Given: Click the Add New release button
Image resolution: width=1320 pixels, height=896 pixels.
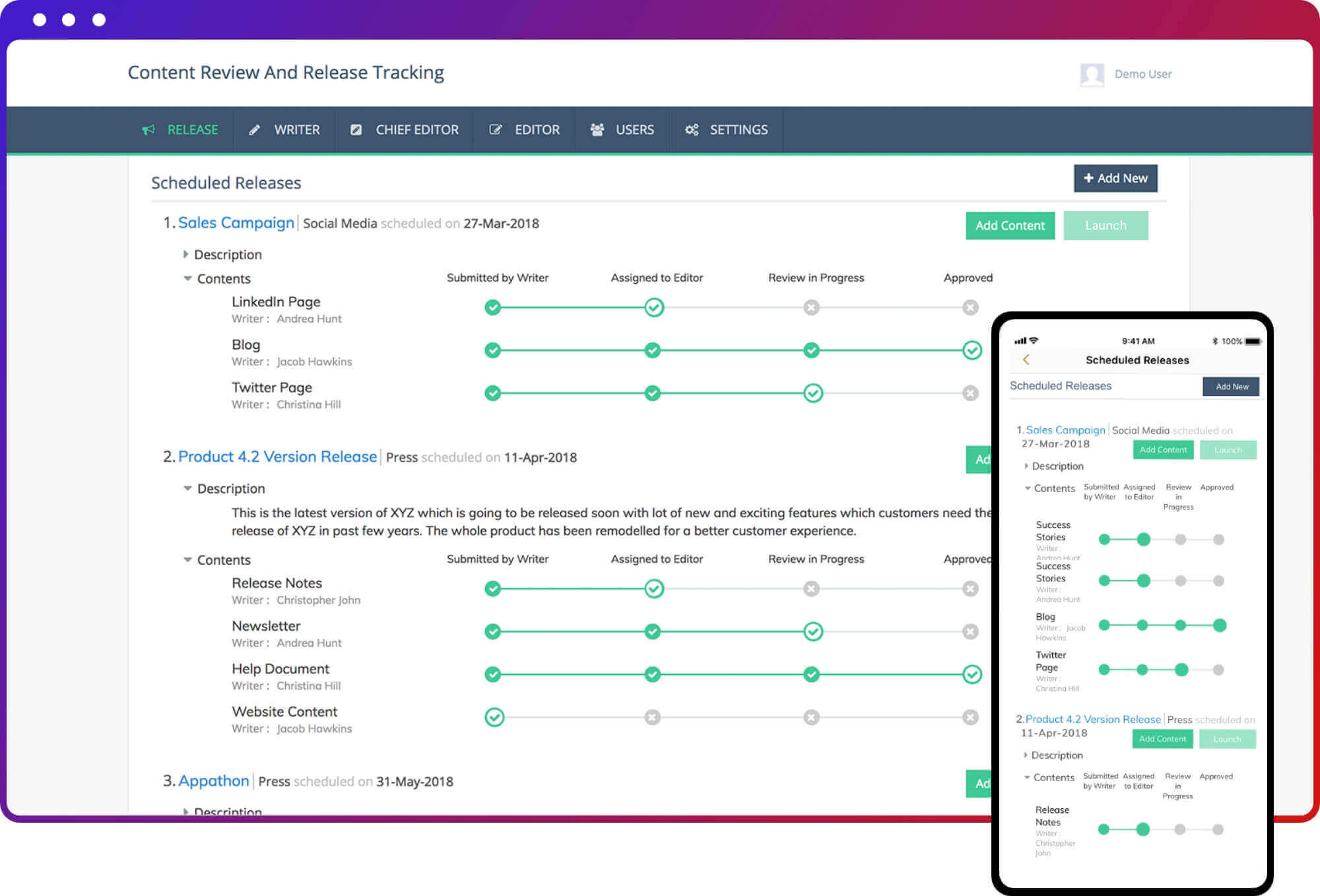Looking at the screenshot, I should 1115,178.
